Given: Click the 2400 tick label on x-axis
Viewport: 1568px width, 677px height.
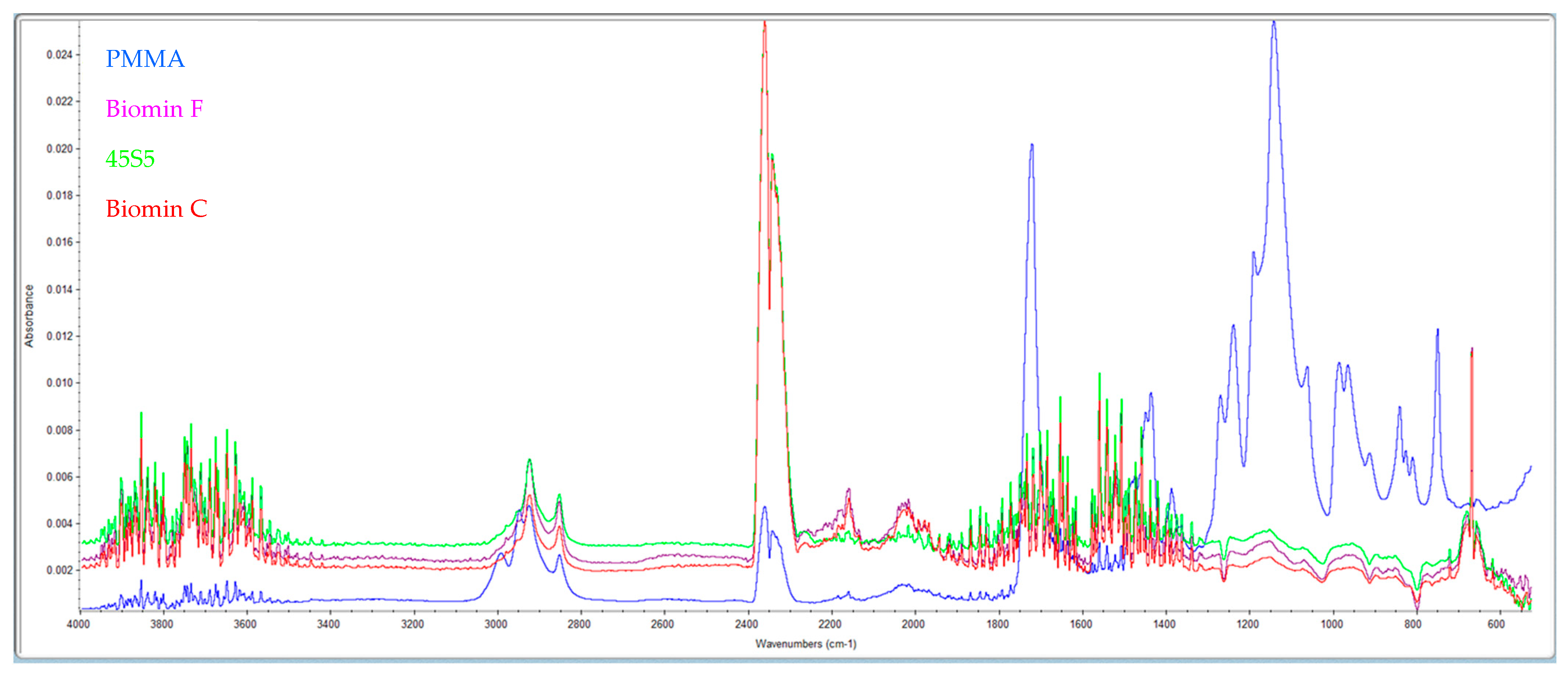Looking at the screenshot, I should click(x=746, y=624).
